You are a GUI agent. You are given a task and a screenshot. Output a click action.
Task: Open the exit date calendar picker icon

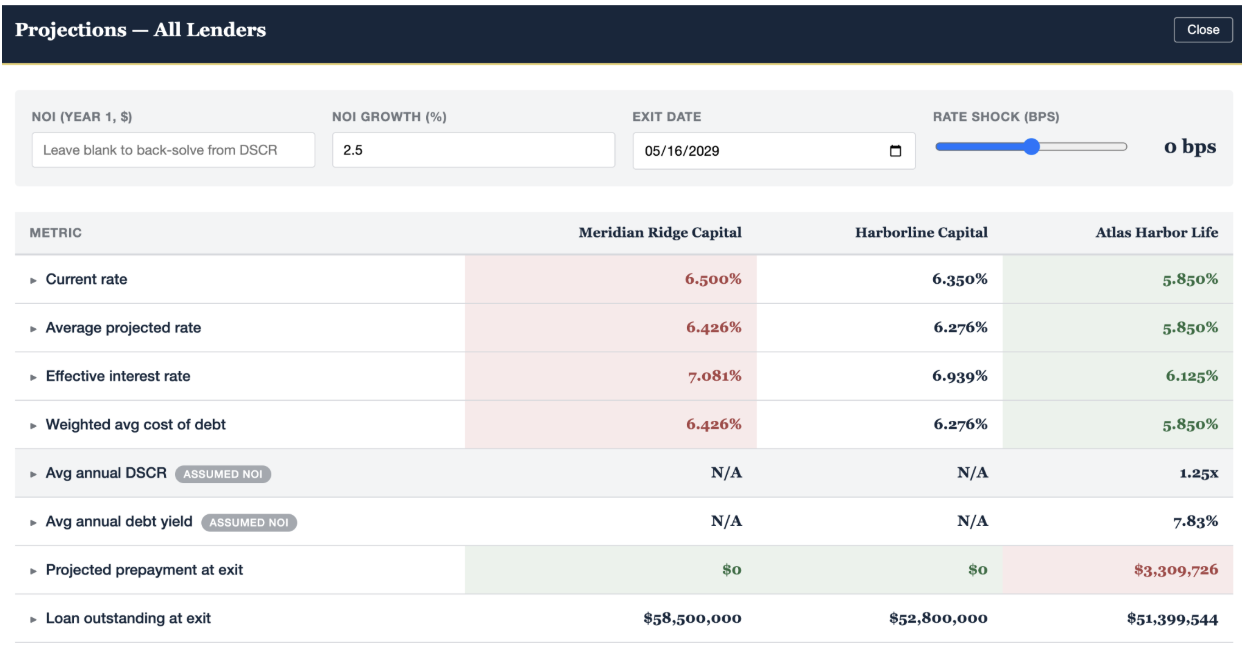895,151
